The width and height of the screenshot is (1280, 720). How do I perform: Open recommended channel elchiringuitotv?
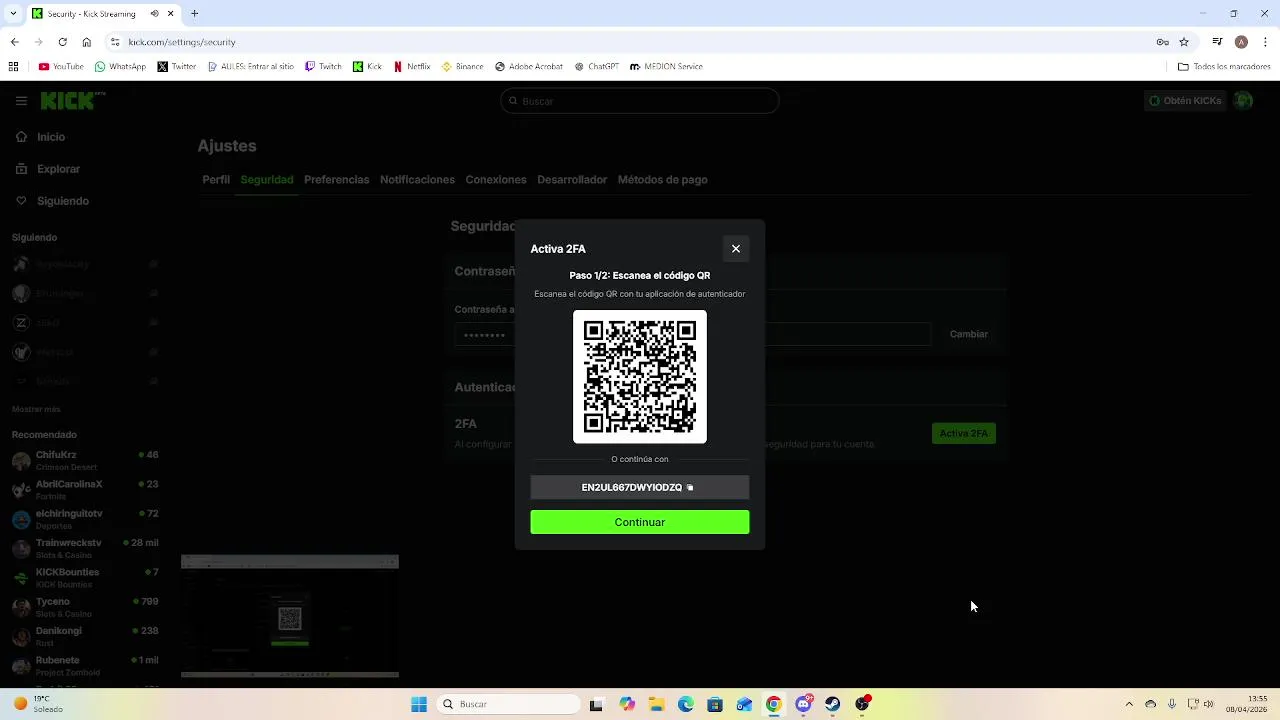[x=85, y=519]
